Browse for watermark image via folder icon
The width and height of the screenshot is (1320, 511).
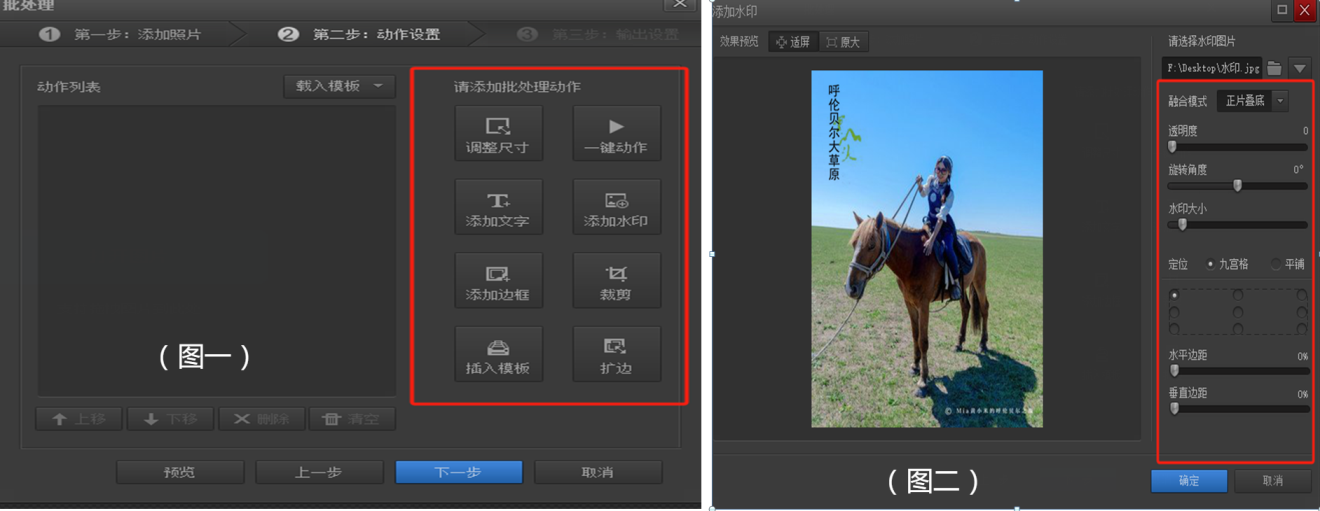1274,68
